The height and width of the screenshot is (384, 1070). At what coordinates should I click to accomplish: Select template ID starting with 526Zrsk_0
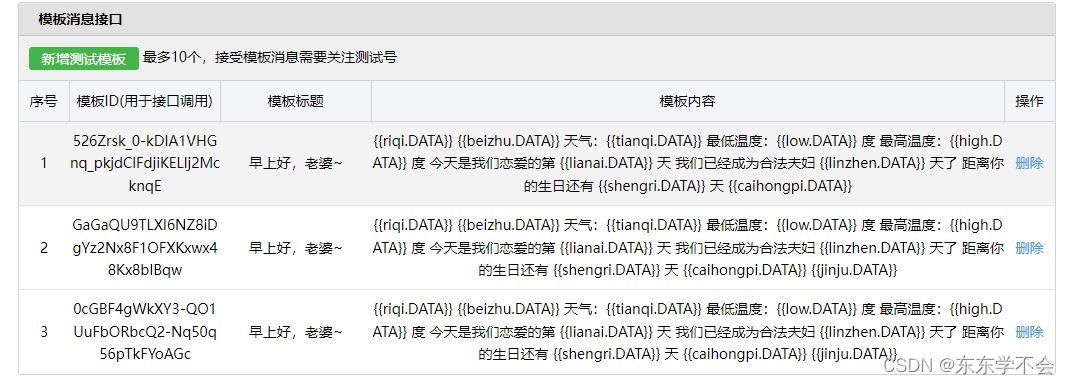pyautogui.click(x=145, y=164)
